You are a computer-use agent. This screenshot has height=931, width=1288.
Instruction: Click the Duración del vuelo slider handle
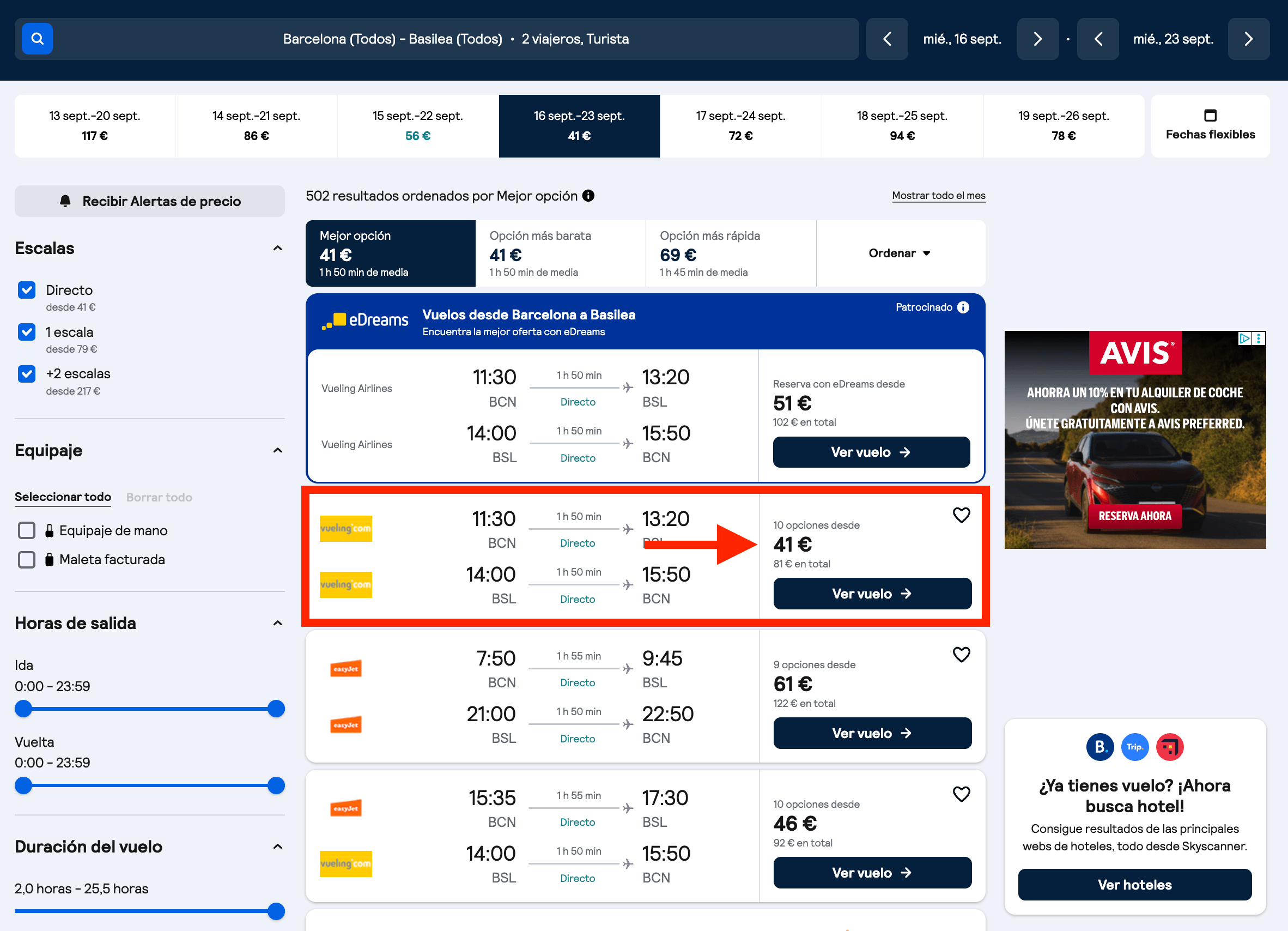(x=276, y=911)
